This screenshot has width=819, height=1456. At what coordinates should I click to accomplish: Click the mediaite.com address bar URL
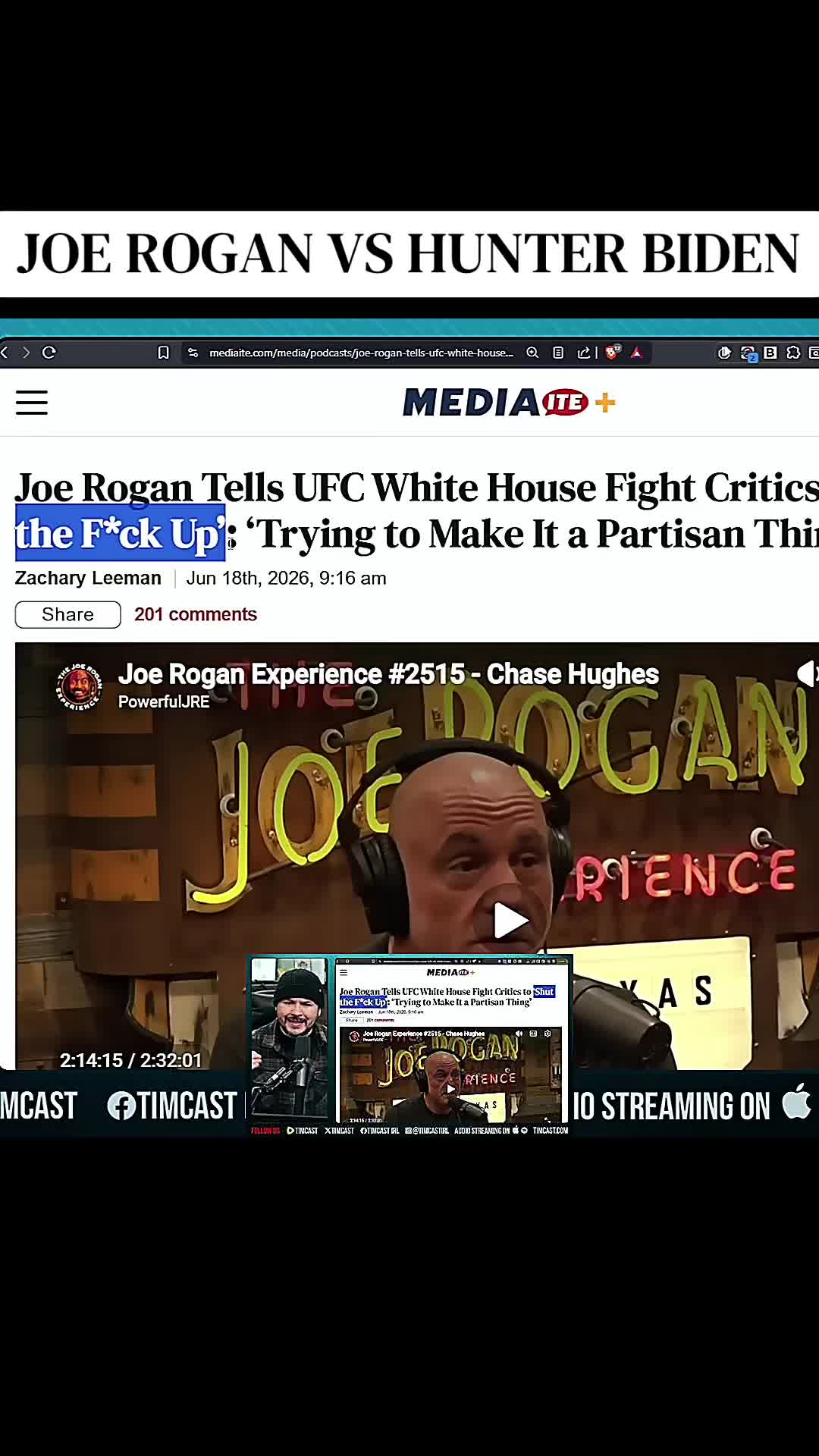pyautogui.click(x=361, y=353)
